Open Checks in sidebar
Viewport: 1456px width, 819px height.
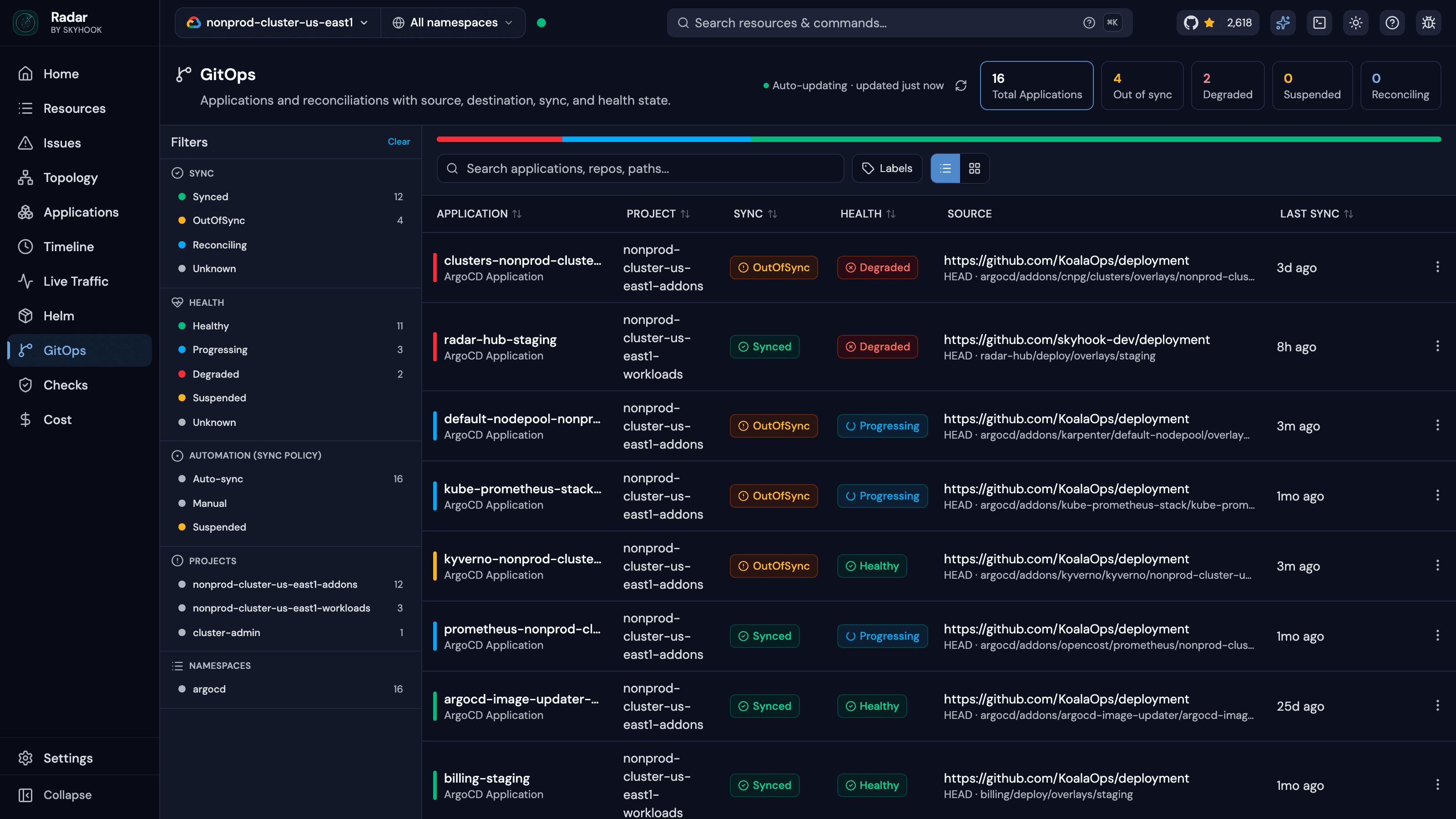coord(80,385)
